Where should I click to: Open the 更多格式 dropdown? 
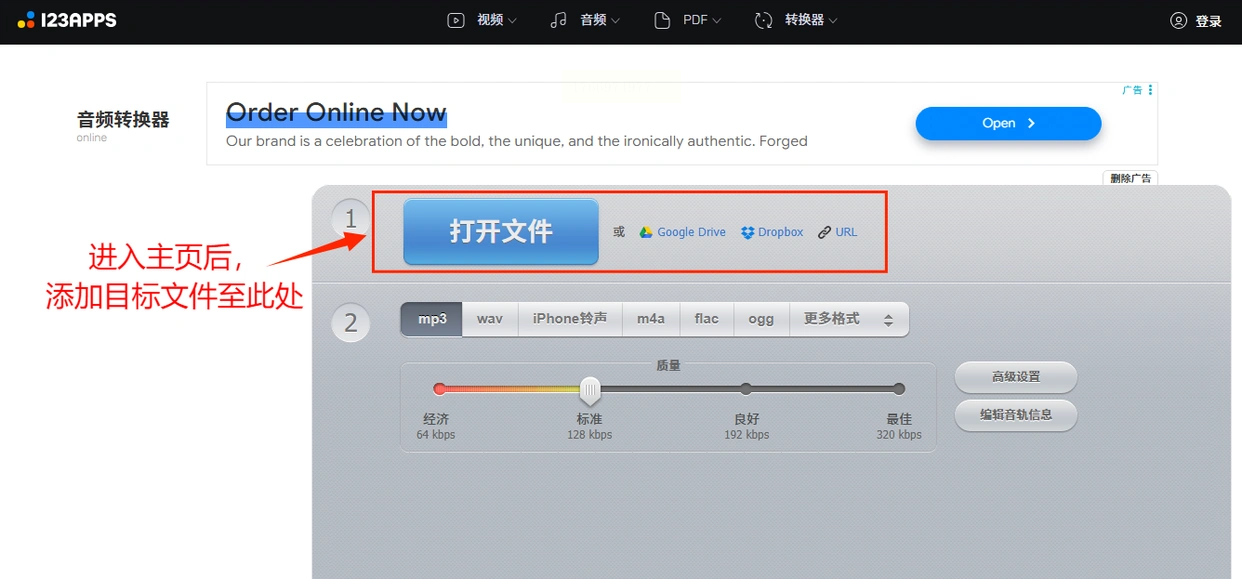(x=849, y=319)
